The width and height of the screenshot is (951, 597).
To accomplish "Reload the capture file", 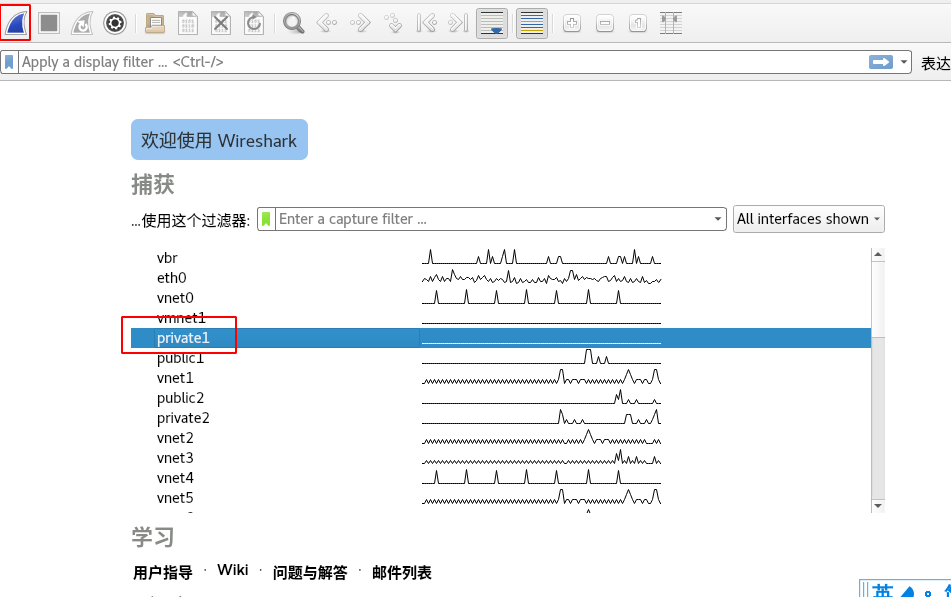I will [254, 23].
